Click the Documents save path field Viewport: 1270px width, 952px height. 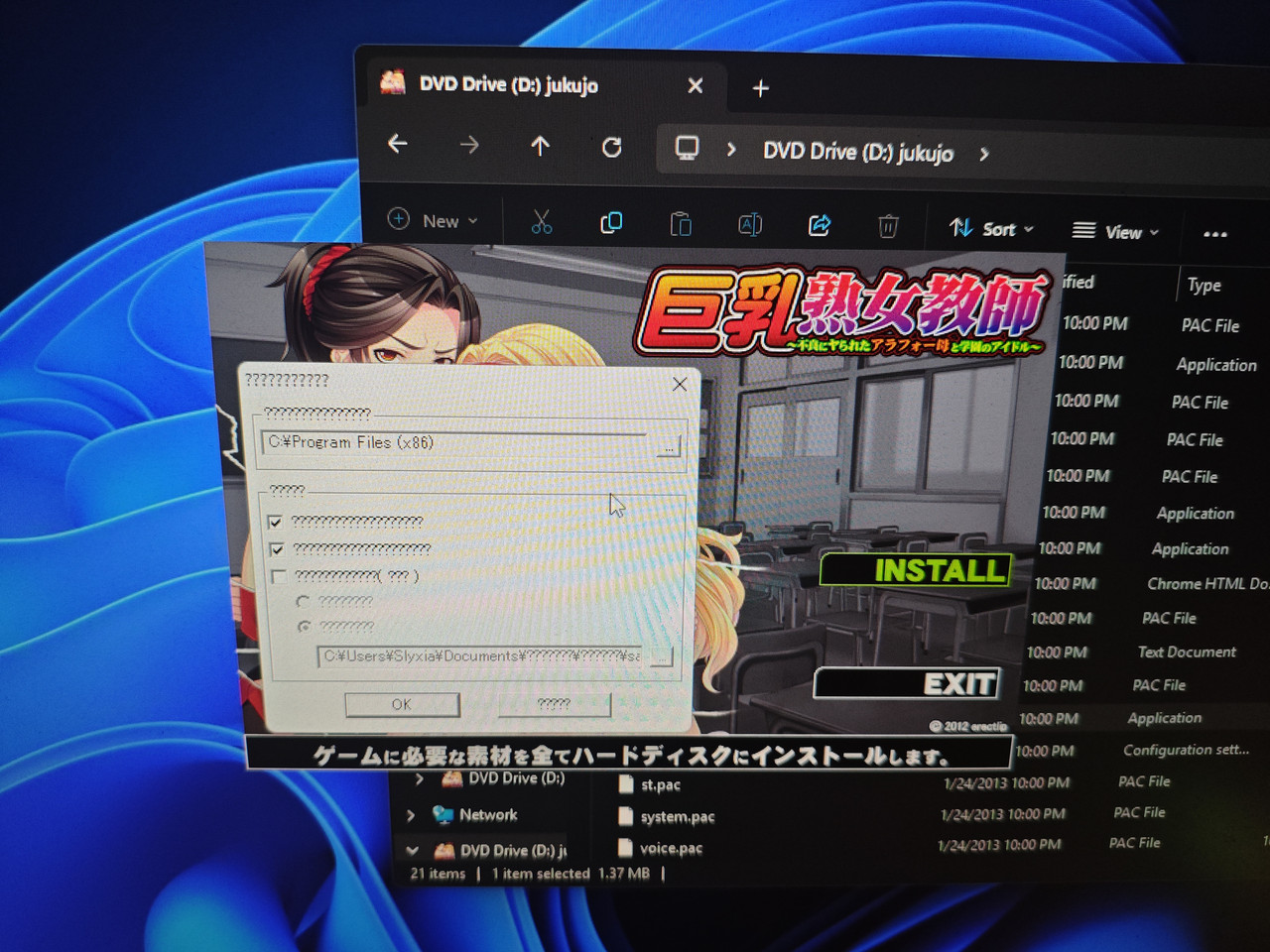coord(481,656)
